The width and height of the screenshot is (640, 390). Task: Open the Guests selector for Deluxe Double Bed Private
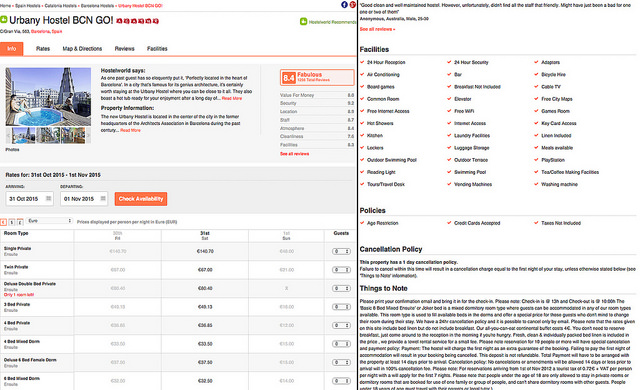[341, 288]
